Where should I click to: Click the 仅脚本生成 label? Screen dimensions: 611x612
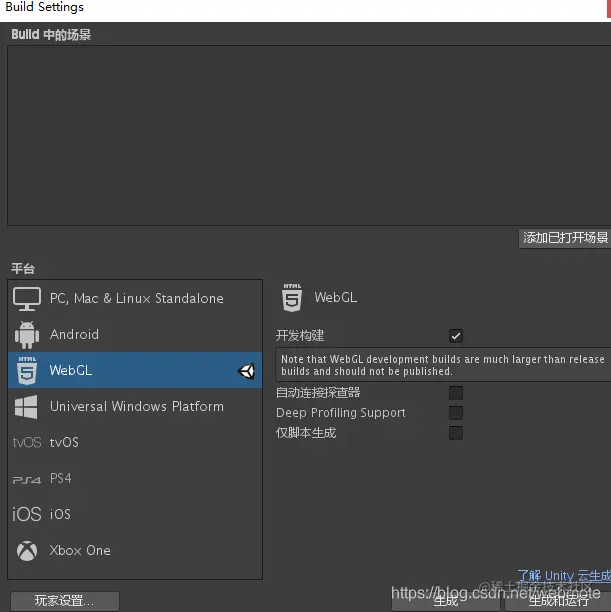click(x=306, y=433)
